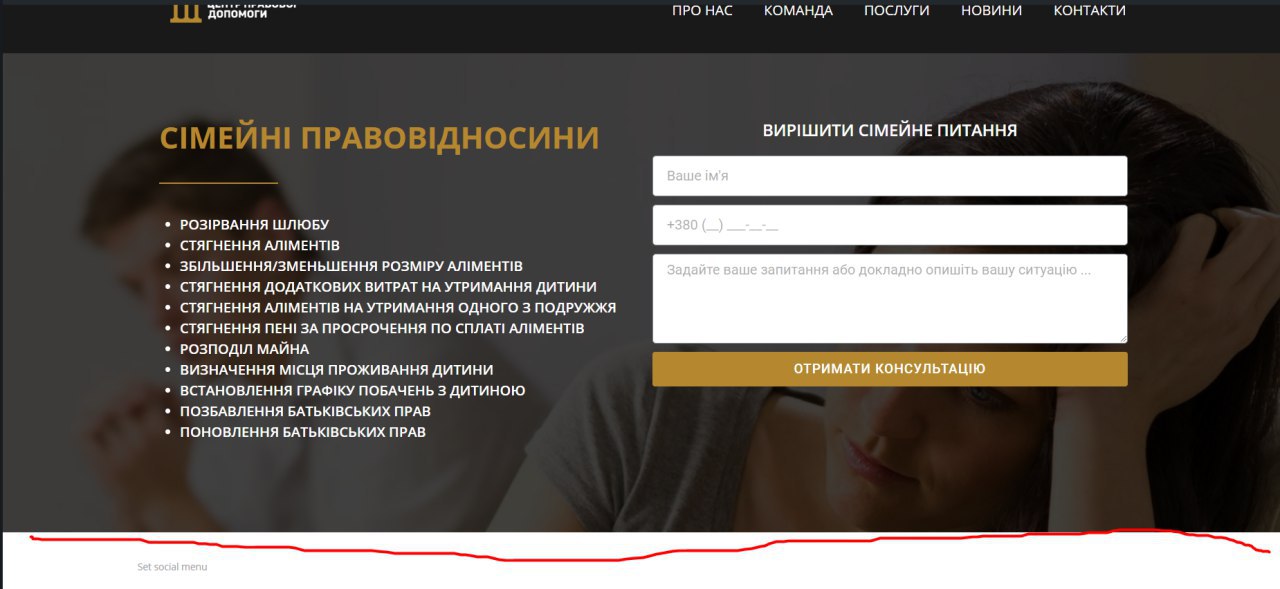Click the ВИРІШИТИ СІМЕЙНЕ ПИТАННЯ form title
Image resolution: width=1280 pixels, height=589 pixels.
(890, 131)
